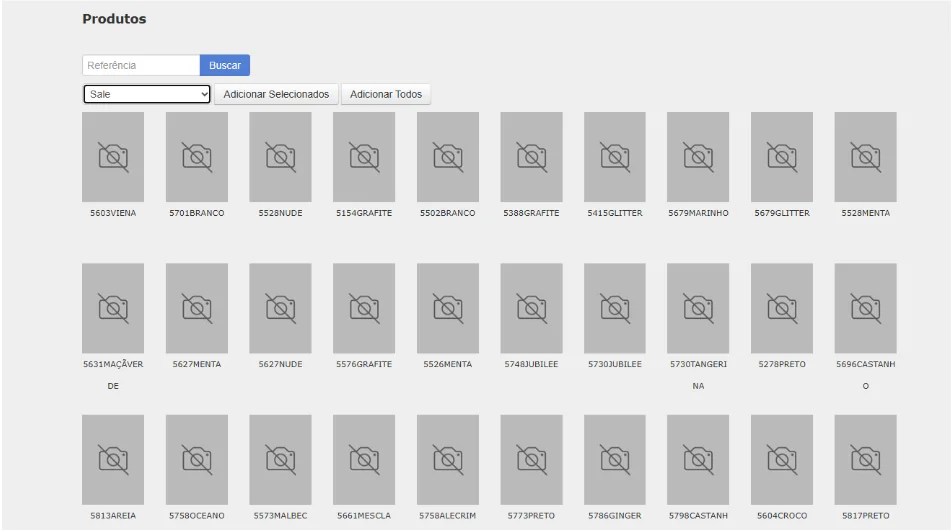This screenshot has width=951, height=531.
Task: Select product thumbnail 5573MALBEC
Action: [280, 459]
